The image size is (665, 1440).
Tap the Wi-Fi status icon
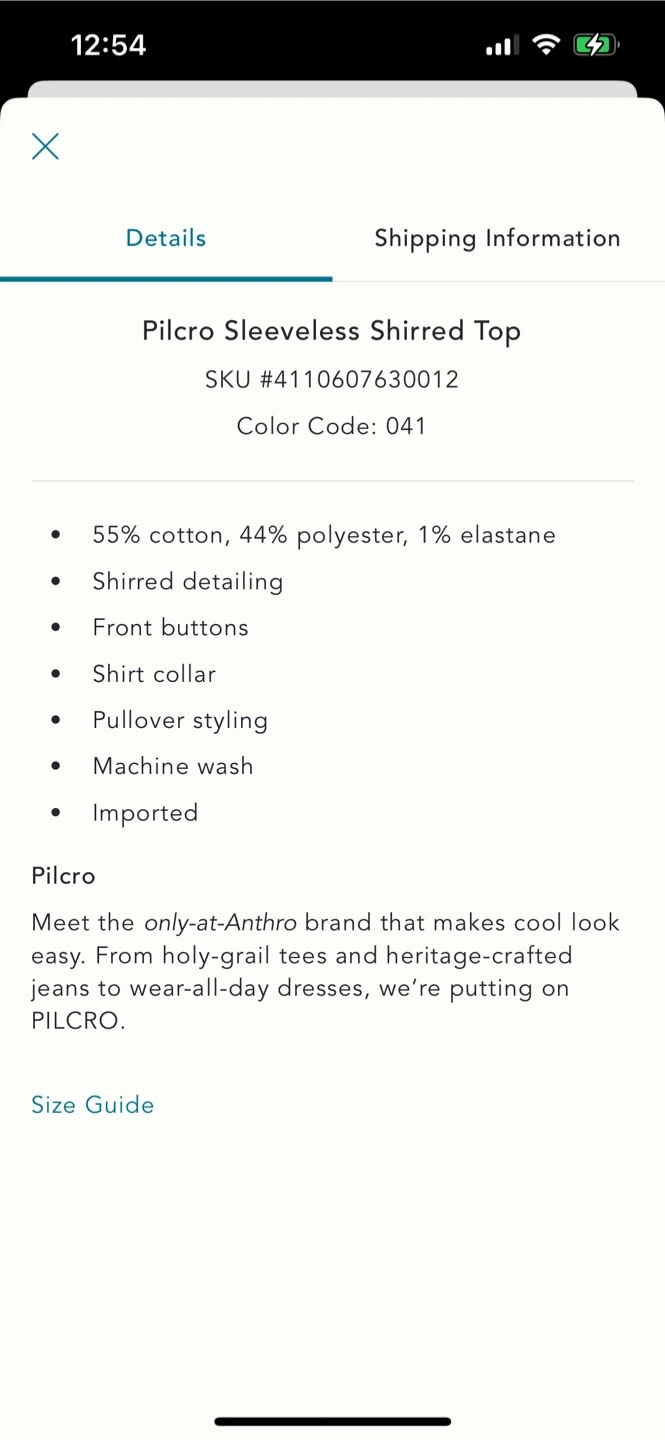(546, 45)
